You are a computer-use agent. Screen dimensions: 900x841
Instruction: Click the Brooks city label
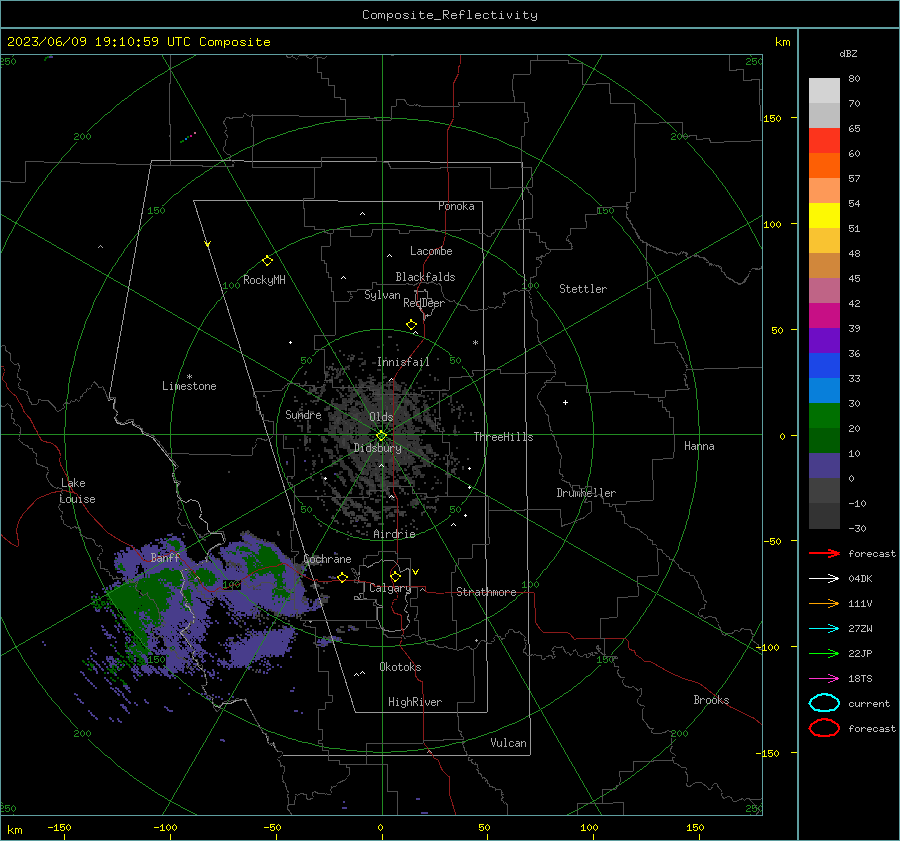pos(711,700)
